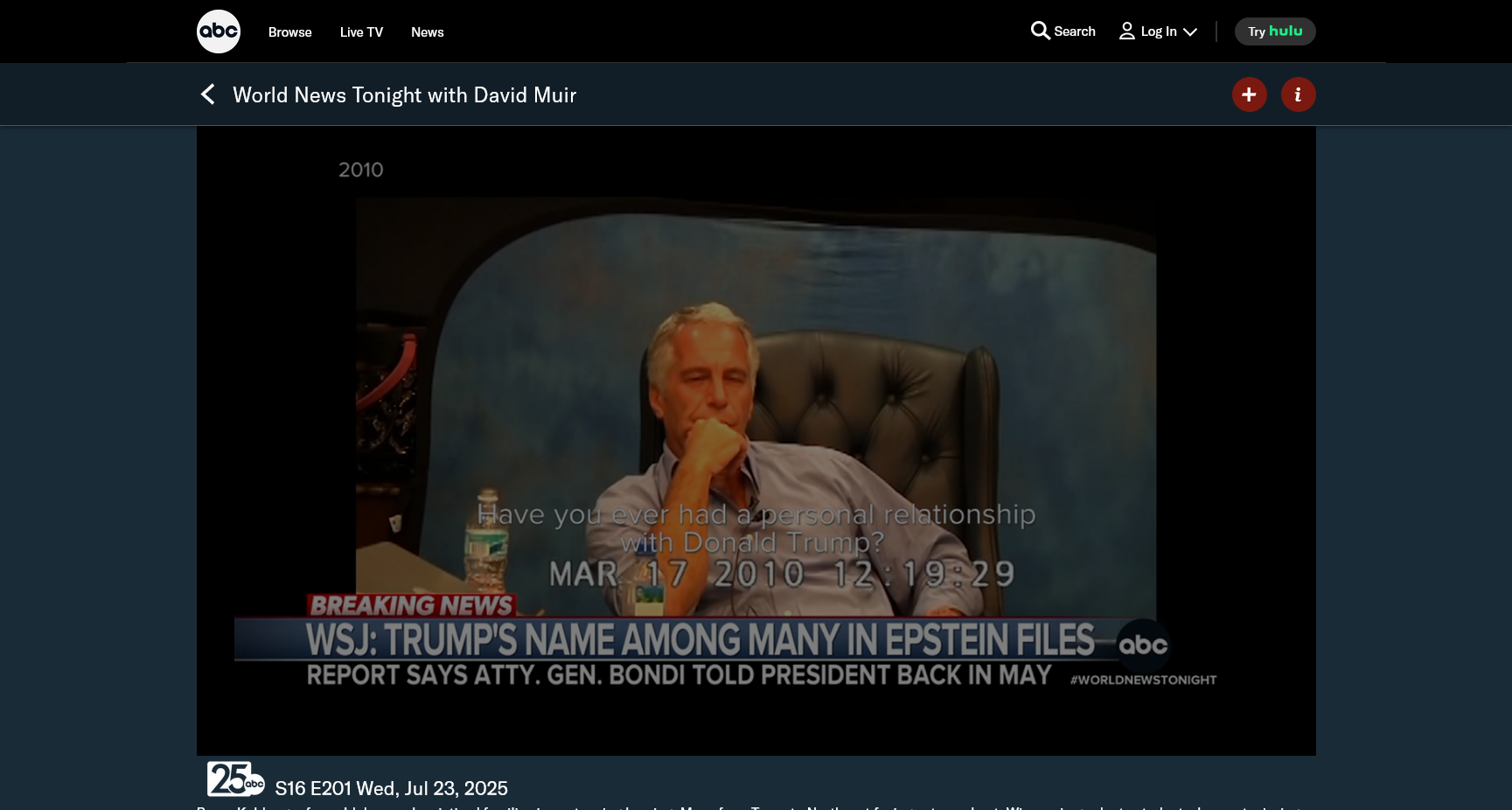The height and width of the screenshot is (810, 1512).
Task: Add show to list with plus icon
Action: (x=1250, y=94)
